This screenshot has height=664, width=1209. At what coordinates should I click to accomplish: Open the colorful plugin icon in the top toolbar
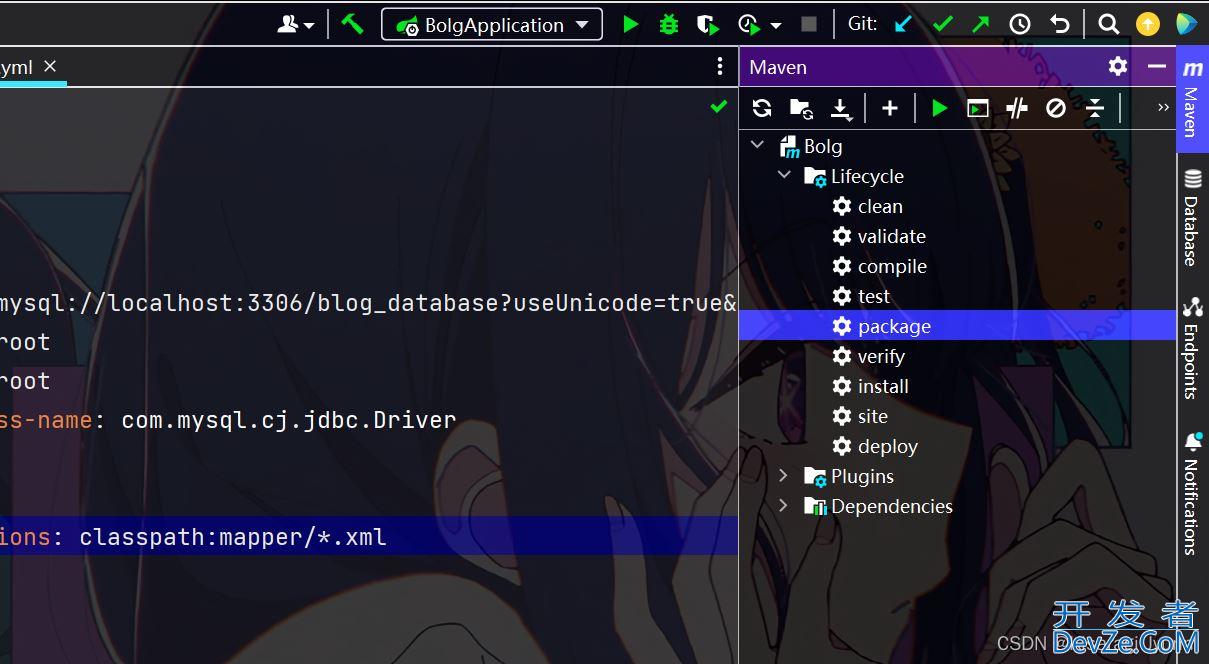point(1186,24)
